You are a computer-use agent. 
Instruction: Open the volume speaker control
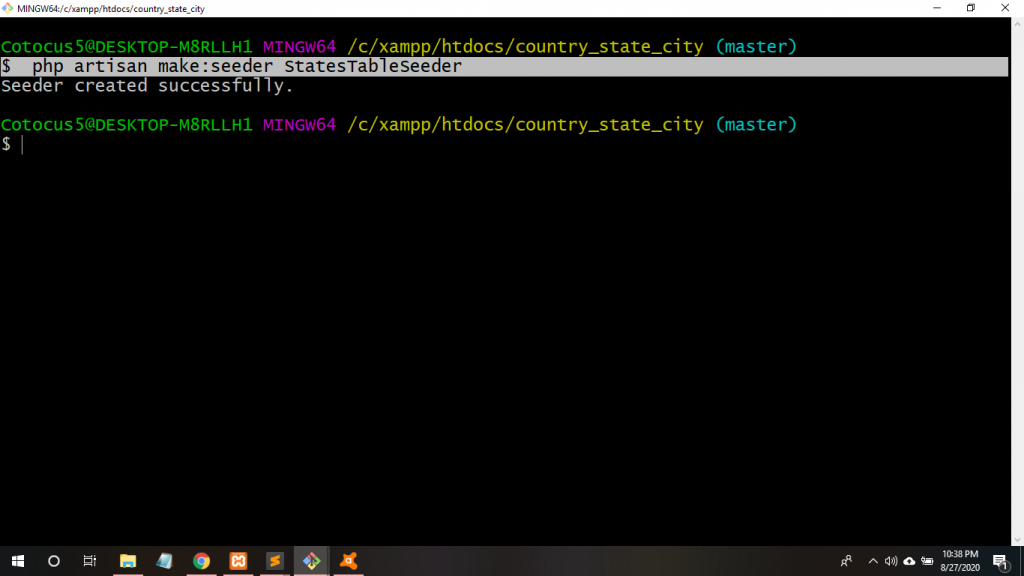(x=890, y=561)
